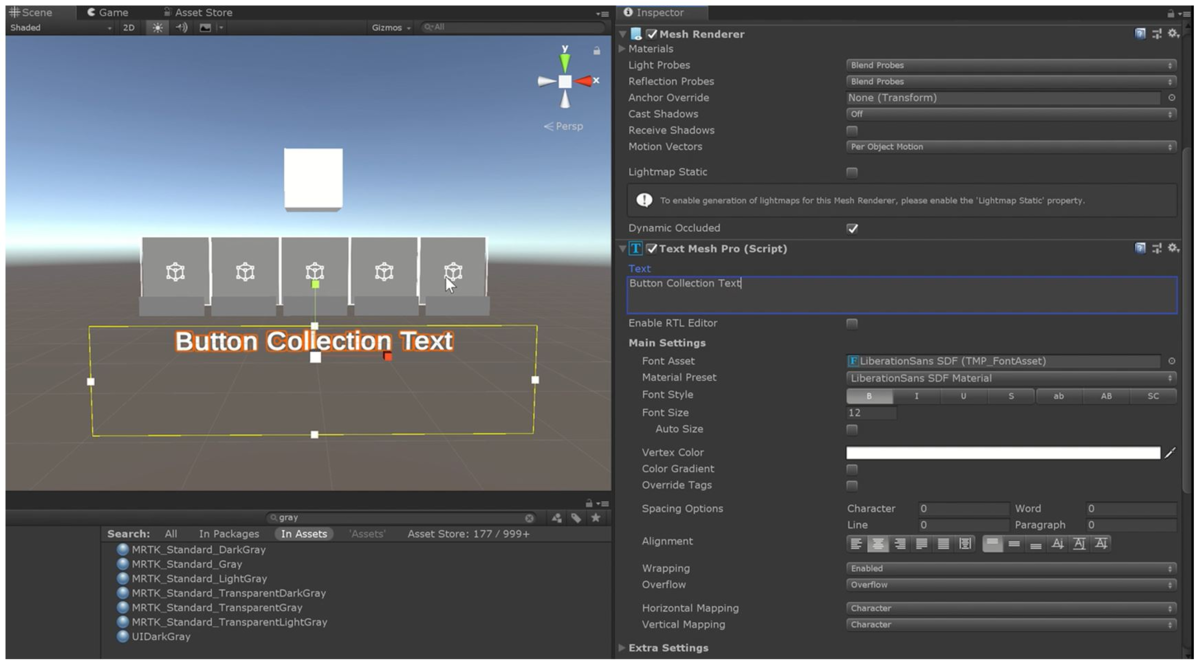Set vertical alignment to baseline
Screen dimensions: 1200x666
pyautogui.click(x=1058, y=544)
